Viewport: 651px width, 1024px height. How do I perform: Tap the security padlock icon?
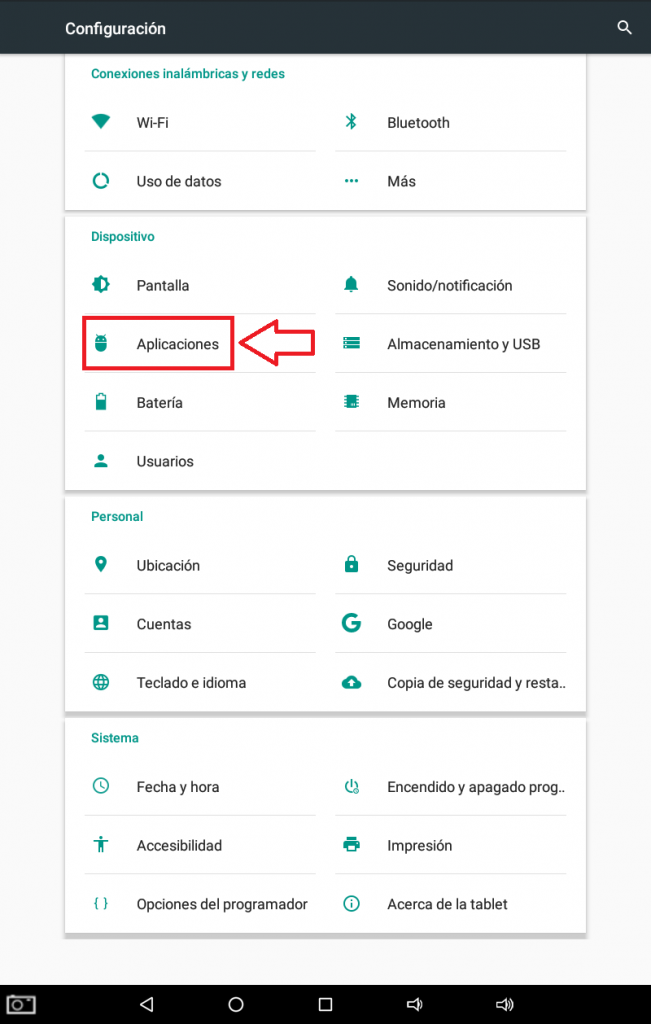[x=351, y=565]
